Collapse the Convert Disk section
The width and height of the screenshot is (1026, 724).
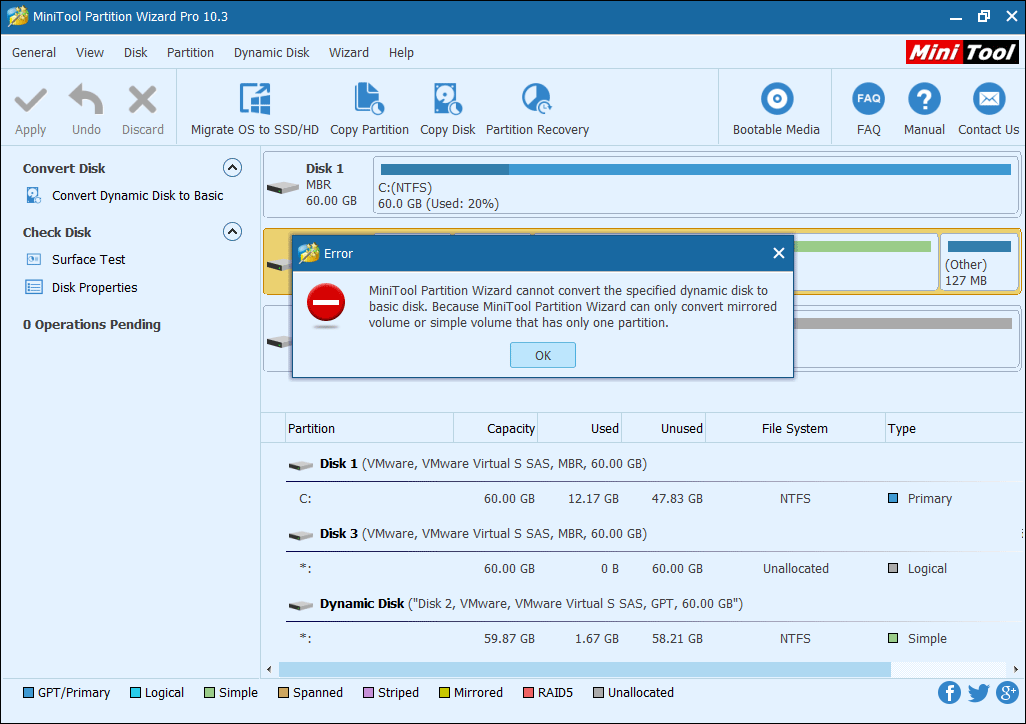point(232,168)
